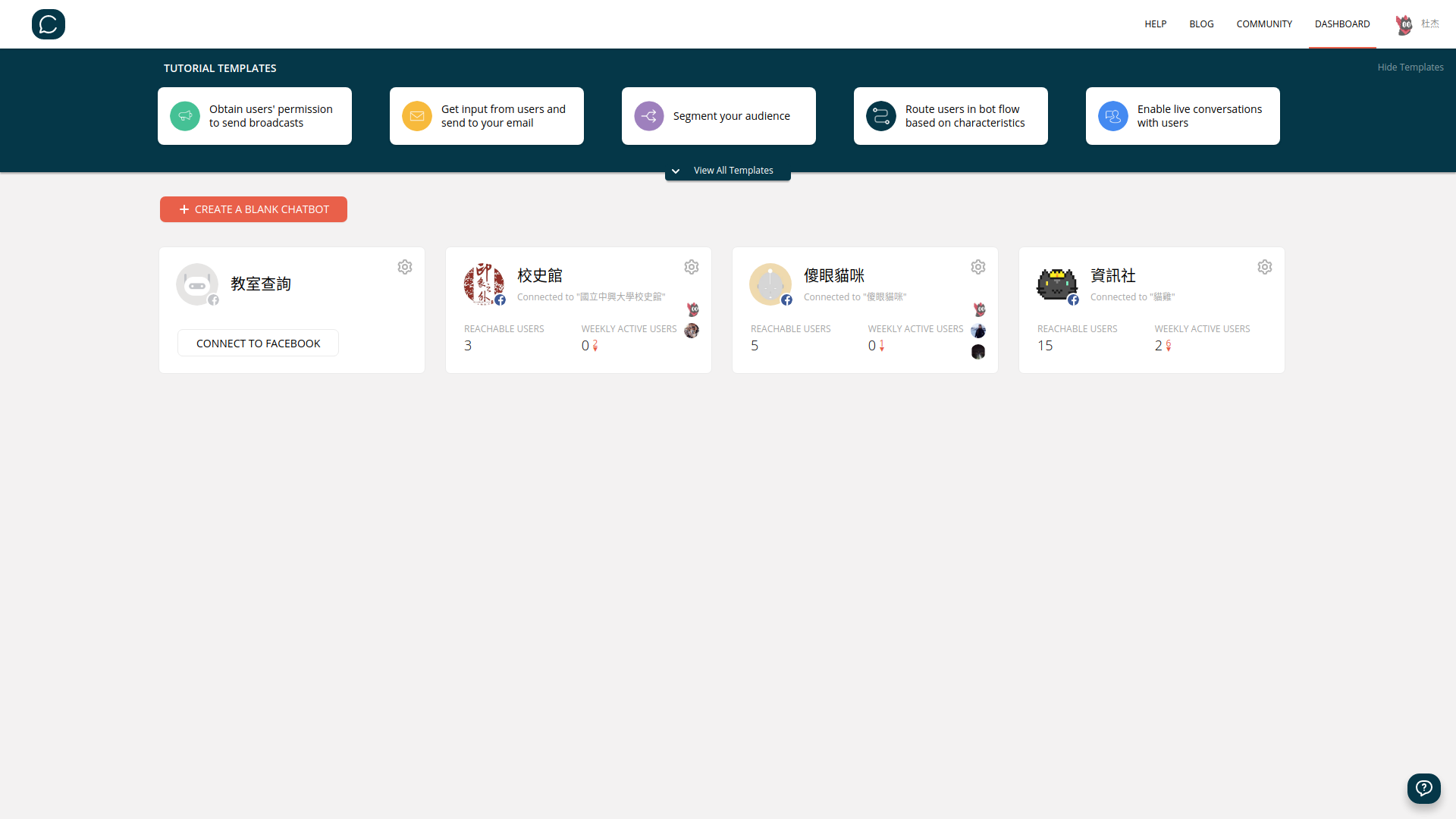Go to the Dashboard tab

tap(1341, 24)
